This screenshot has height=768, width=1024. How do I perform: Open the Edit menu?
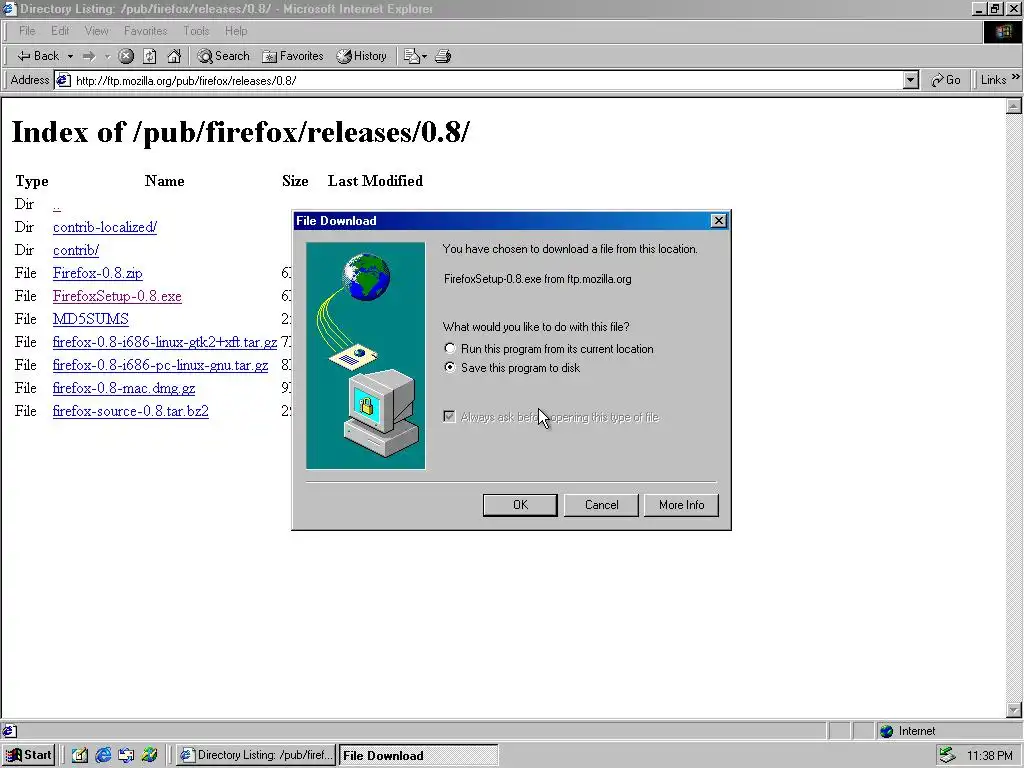point(60,31)
